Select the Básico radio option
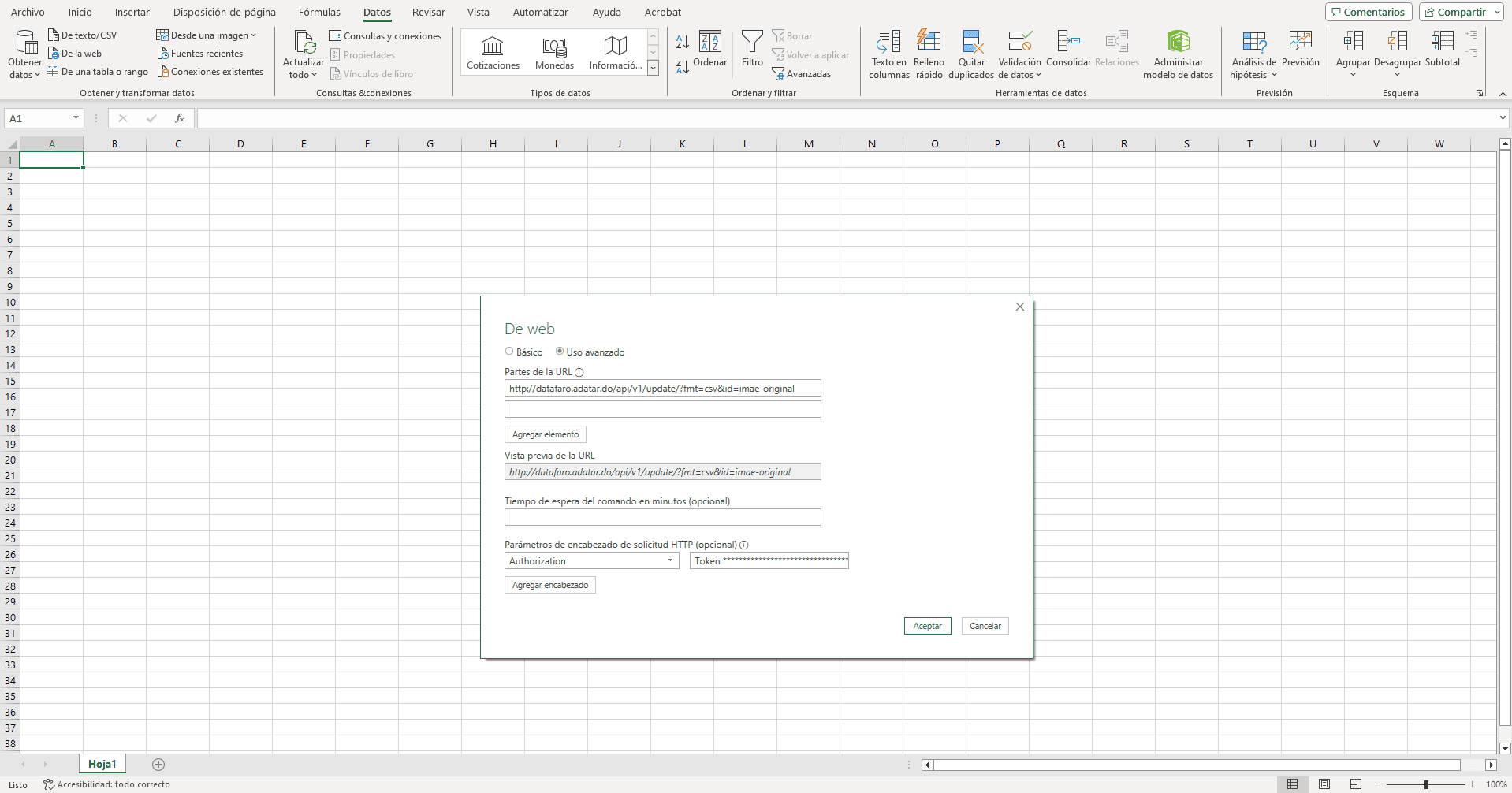1512x793 pixels. 509,352
